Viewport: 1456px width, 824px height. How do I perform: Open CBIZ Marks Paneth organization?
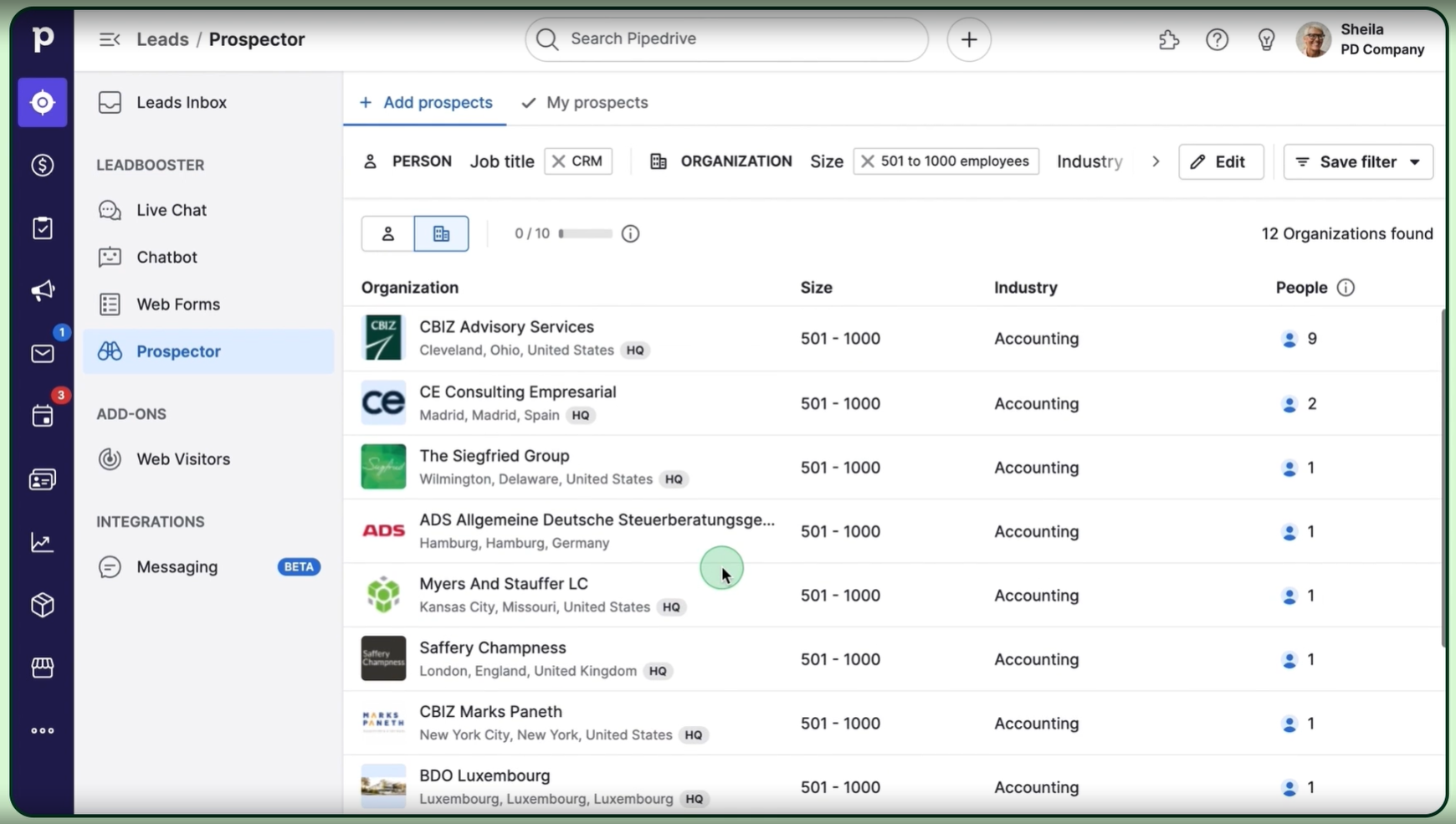tap(490, 712)
